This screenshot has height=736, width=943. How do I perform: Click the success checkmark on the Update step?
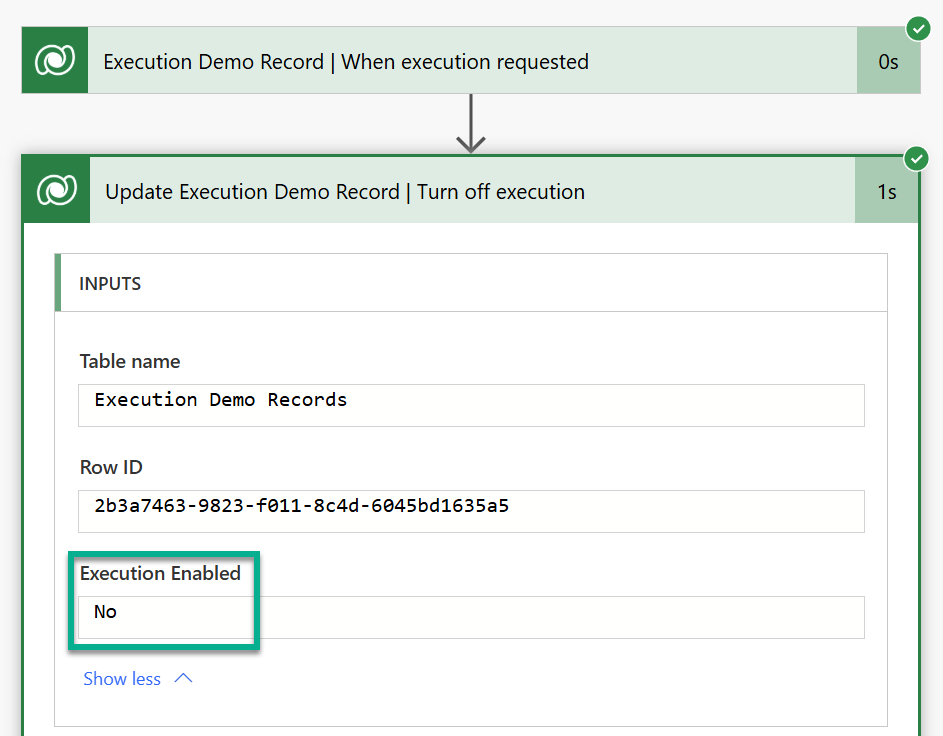[916, 159]
